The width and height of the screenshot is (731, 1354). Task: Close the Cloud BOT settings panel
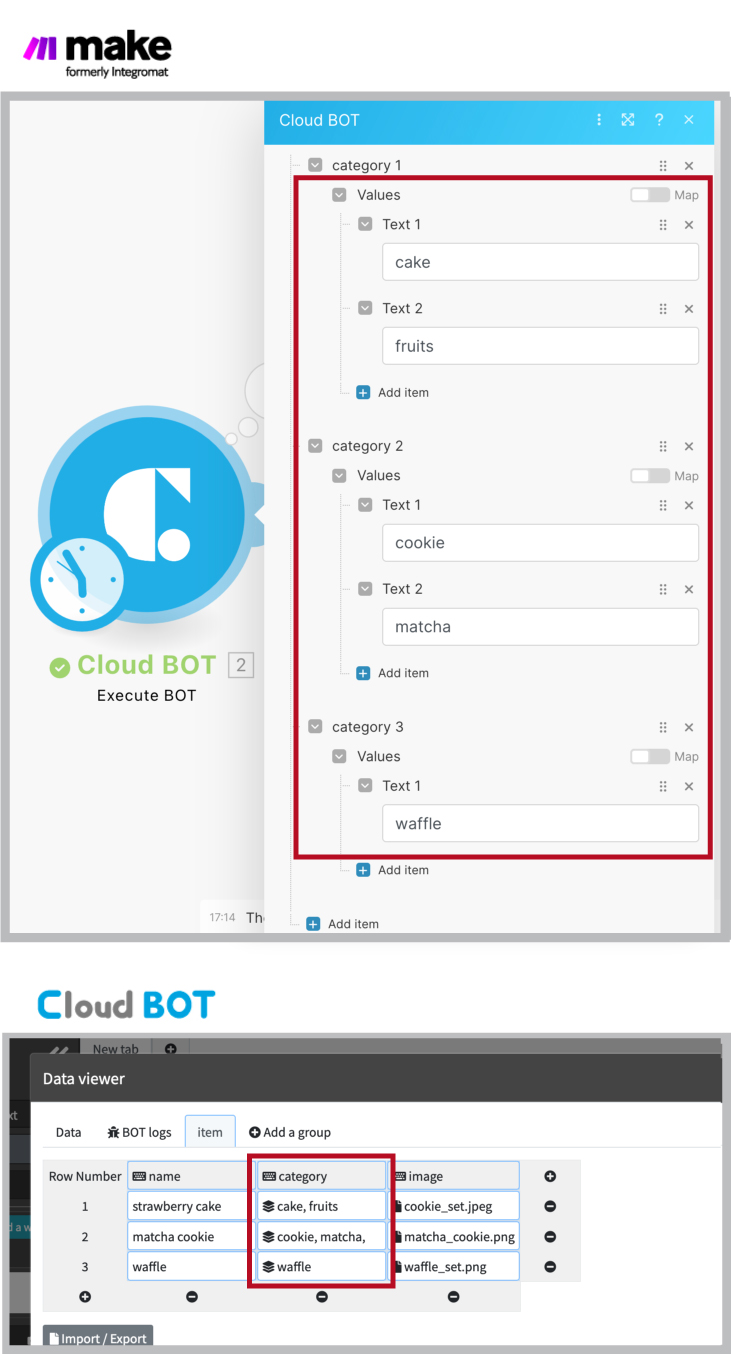pyautogui.click(x=689, y=120)
